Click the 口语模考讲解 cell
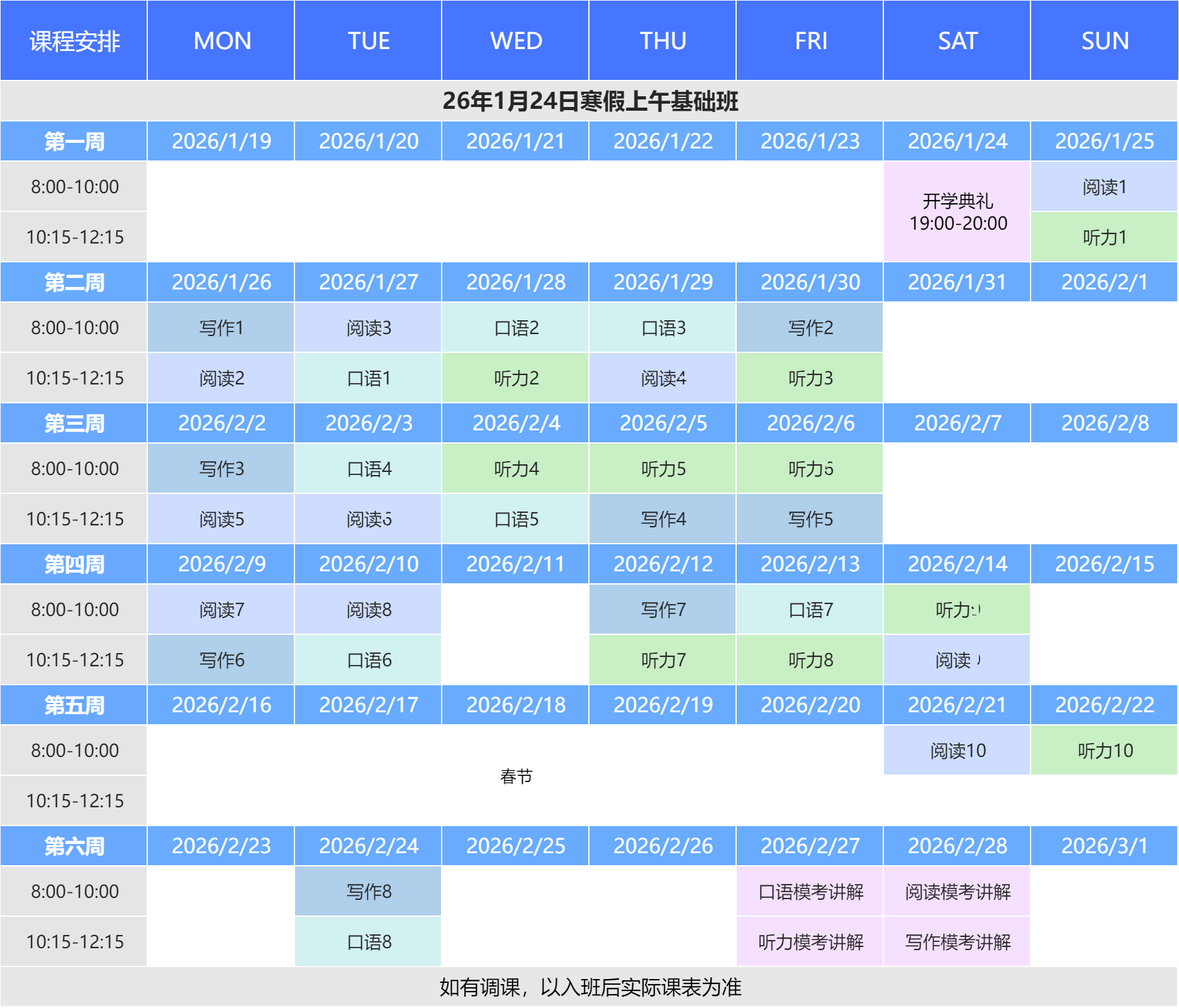The image size is (1179, 1008). coord(810,892)
